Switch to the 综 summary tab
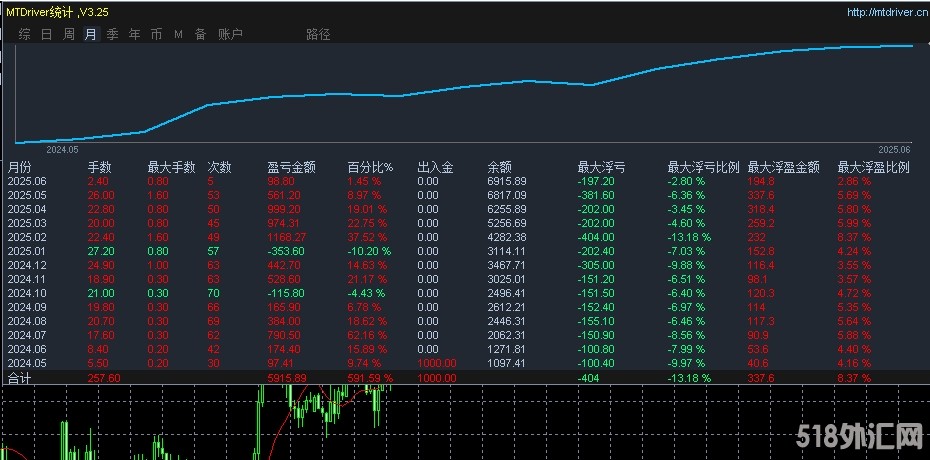Viewport: 930px width, 460px height. (x=24, y=34)
